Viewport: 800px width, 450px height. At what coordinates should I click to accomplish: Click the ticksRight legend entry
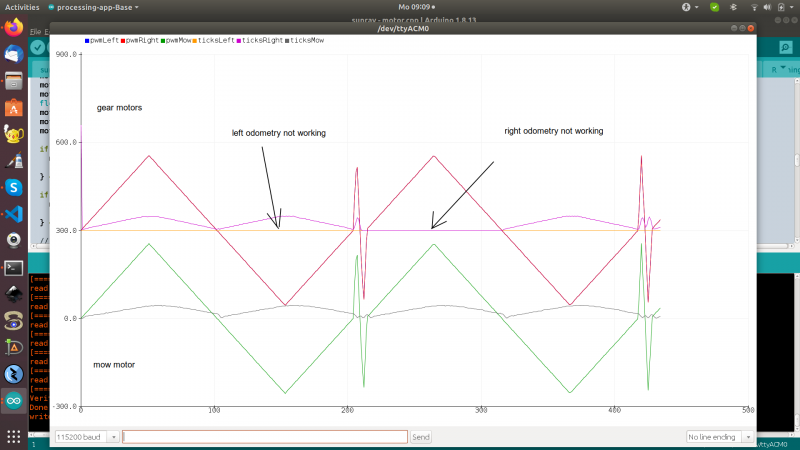[259, 40]
